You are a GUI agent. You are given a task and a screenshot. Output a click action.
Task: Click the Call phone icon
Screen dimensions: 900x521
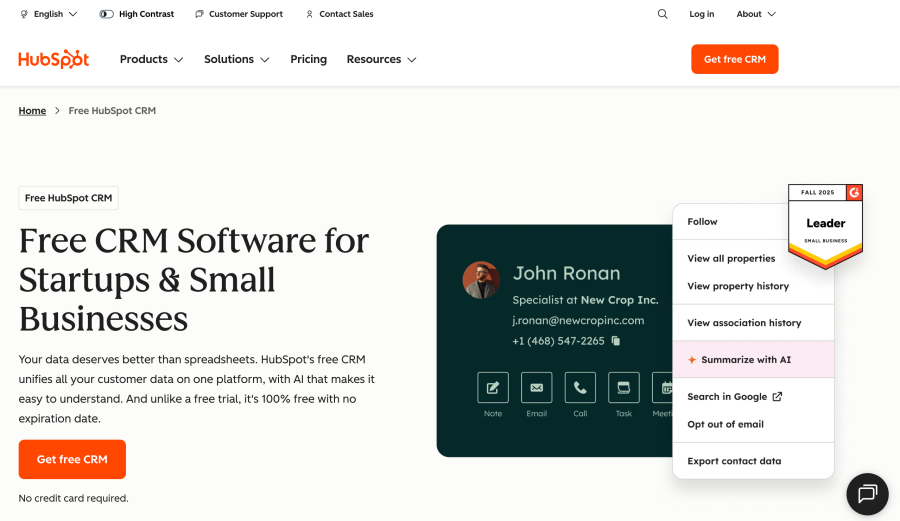pos(580,388)
